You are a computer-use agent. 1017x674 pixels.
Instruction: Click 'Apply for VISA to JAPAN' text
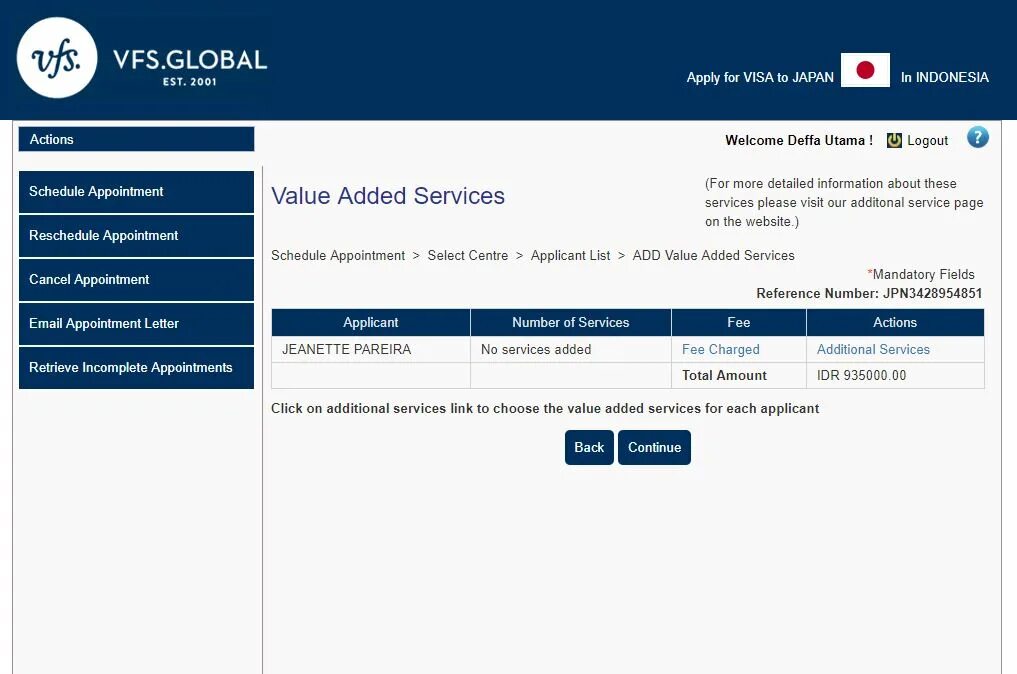(x=760, y=77)
